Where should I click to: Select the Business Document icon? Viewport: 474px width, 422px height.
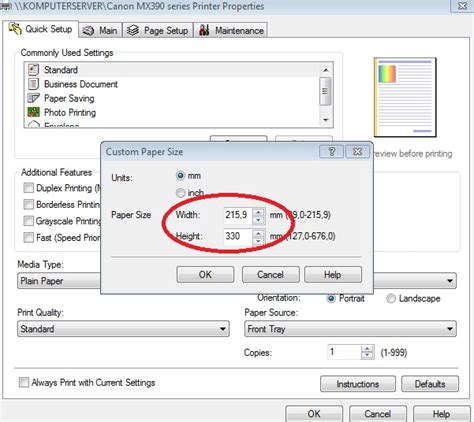click(x=33, y=84)
